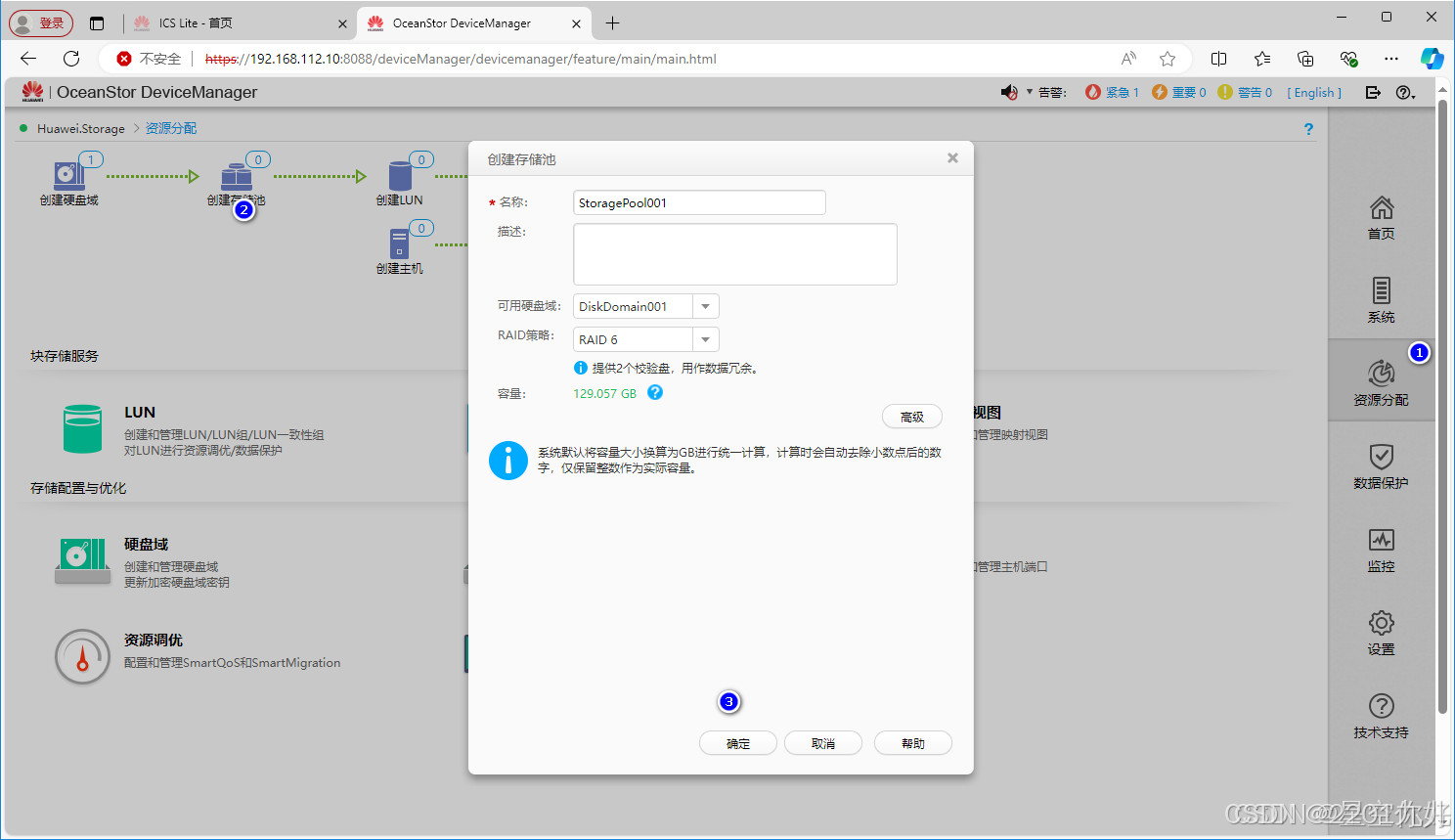Click Huawei.Storage breadcrumb
This screenshot has height=840, width=1455.
(81, 128)
